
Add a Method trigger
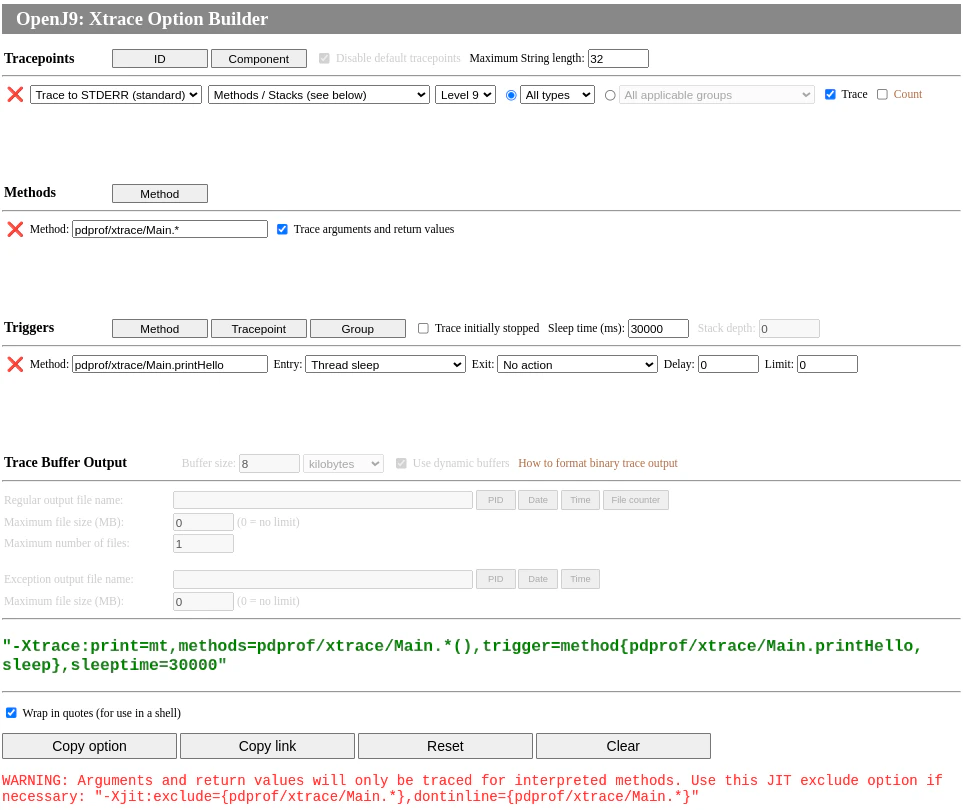tap(160, 329)
